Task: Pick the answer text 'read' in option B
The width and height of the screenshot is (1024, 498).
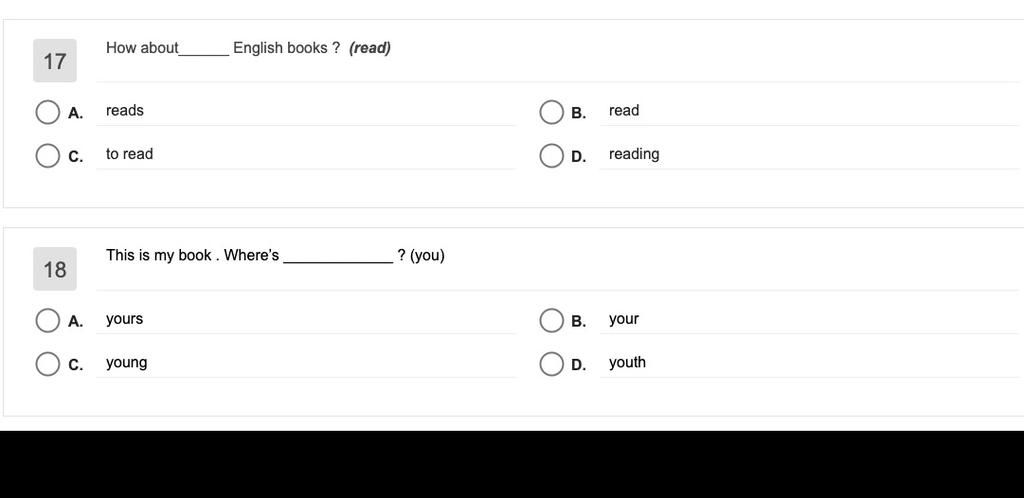Action: (x=624, y=111)
